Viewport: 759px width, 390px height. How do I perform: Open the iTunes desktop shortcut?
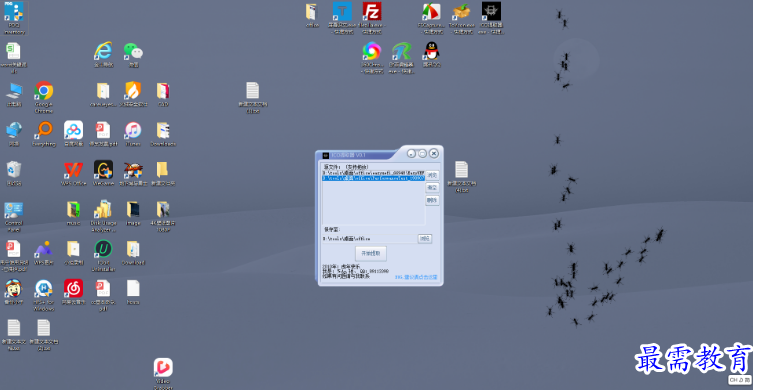(133, 130)
